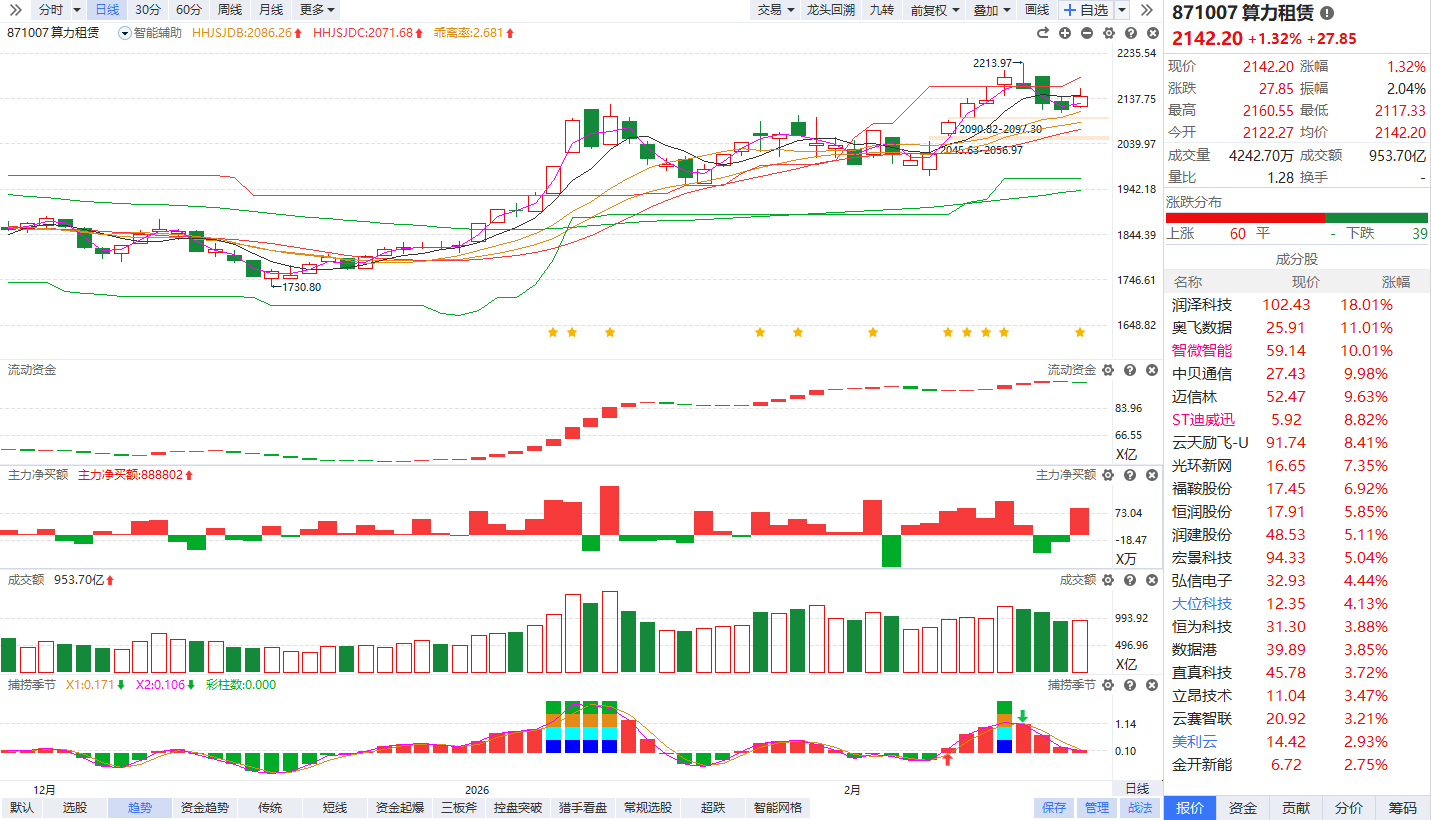Open settings gear for 成交额 panel
The width and height of the screenshot is (1431, 820).
(x=1108, y=580)
